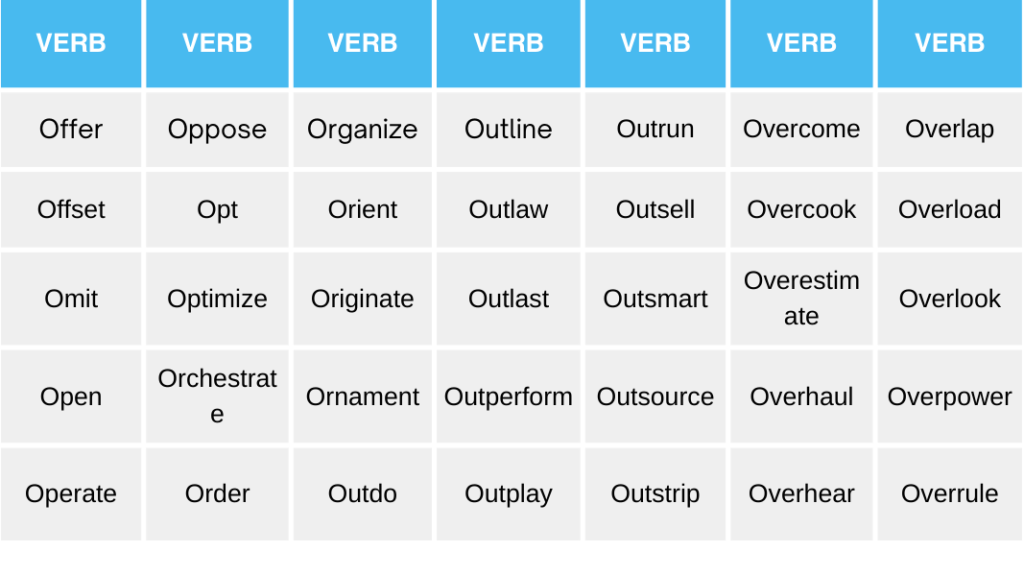Click the word Offer in the table
Viewport: 1024px width, 576px height.
click(x=71, y=129)
